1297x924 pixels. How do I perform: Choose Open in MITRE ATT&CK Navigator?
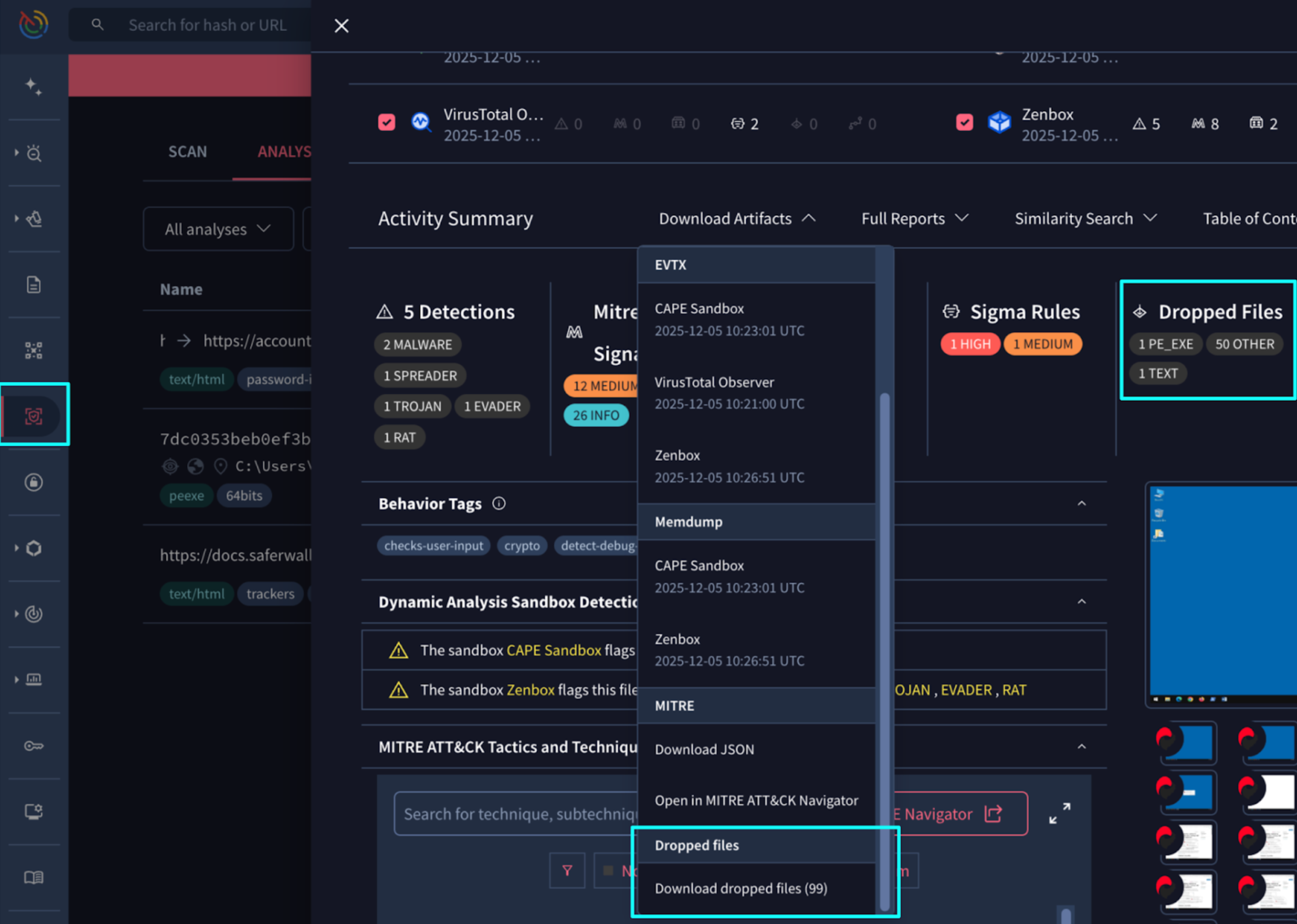point(756,800)
